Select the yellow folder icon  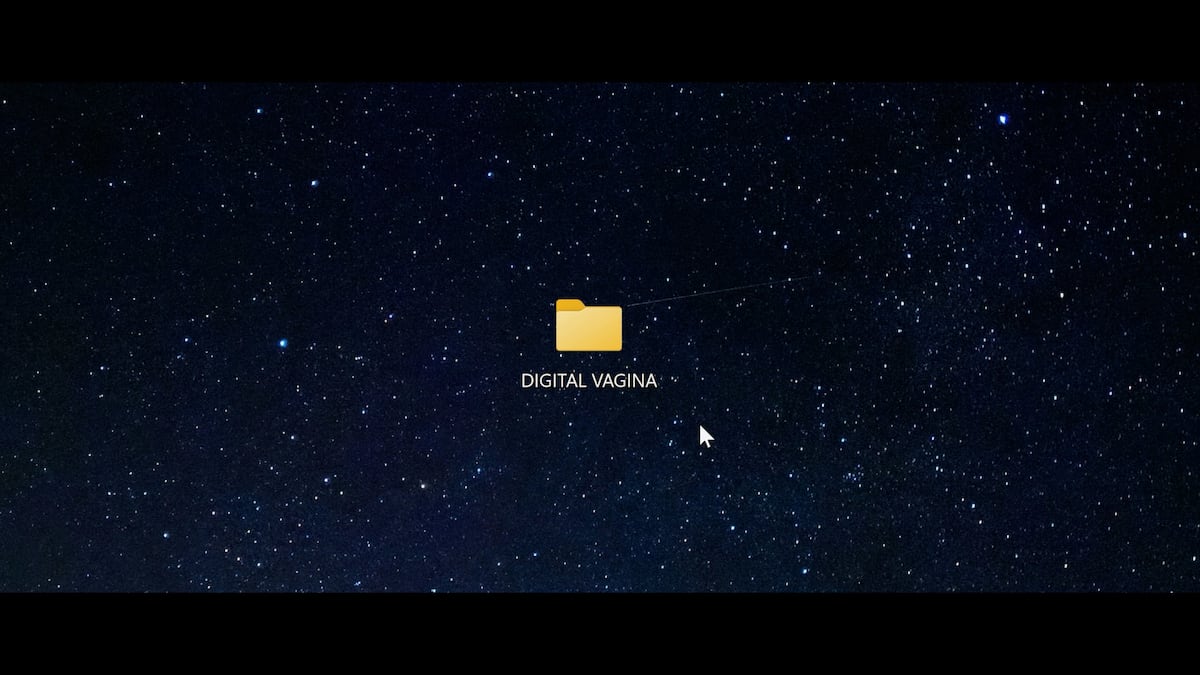(x=589, y=325)
